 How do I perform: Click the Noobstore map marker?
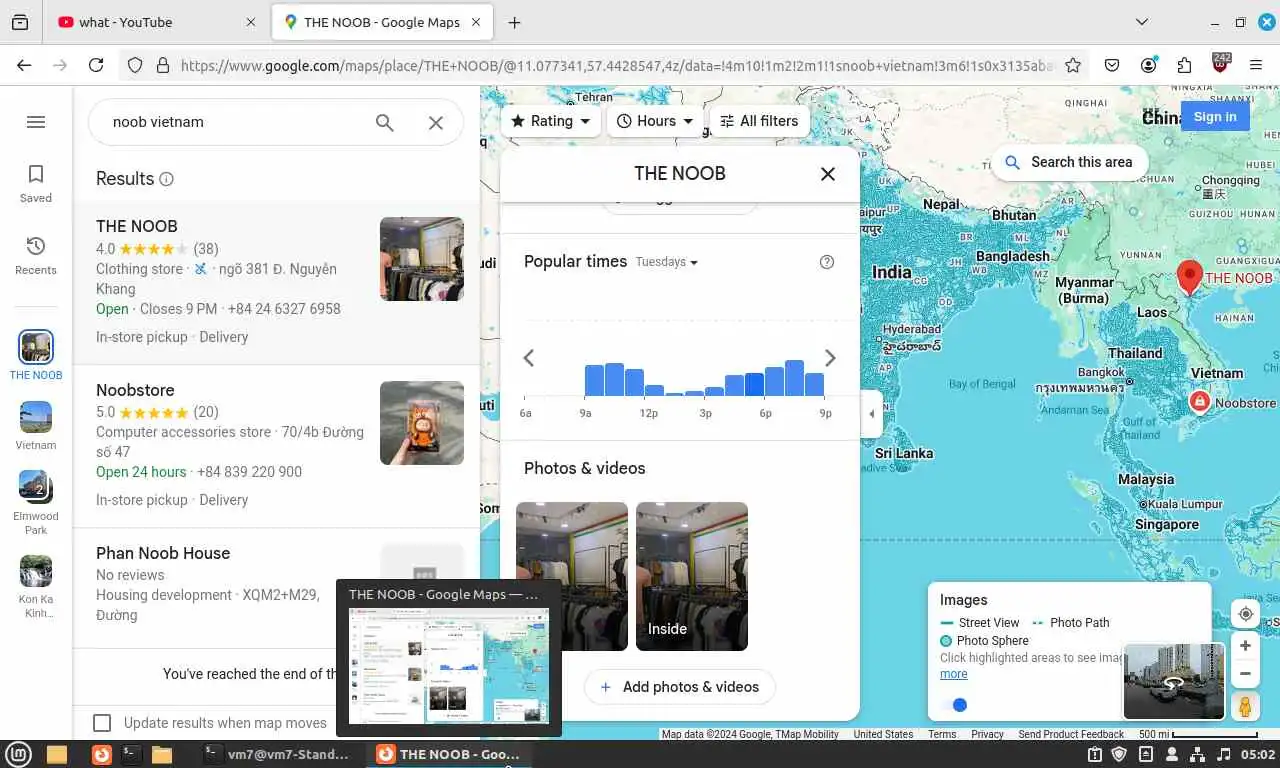pos(1199,402)
